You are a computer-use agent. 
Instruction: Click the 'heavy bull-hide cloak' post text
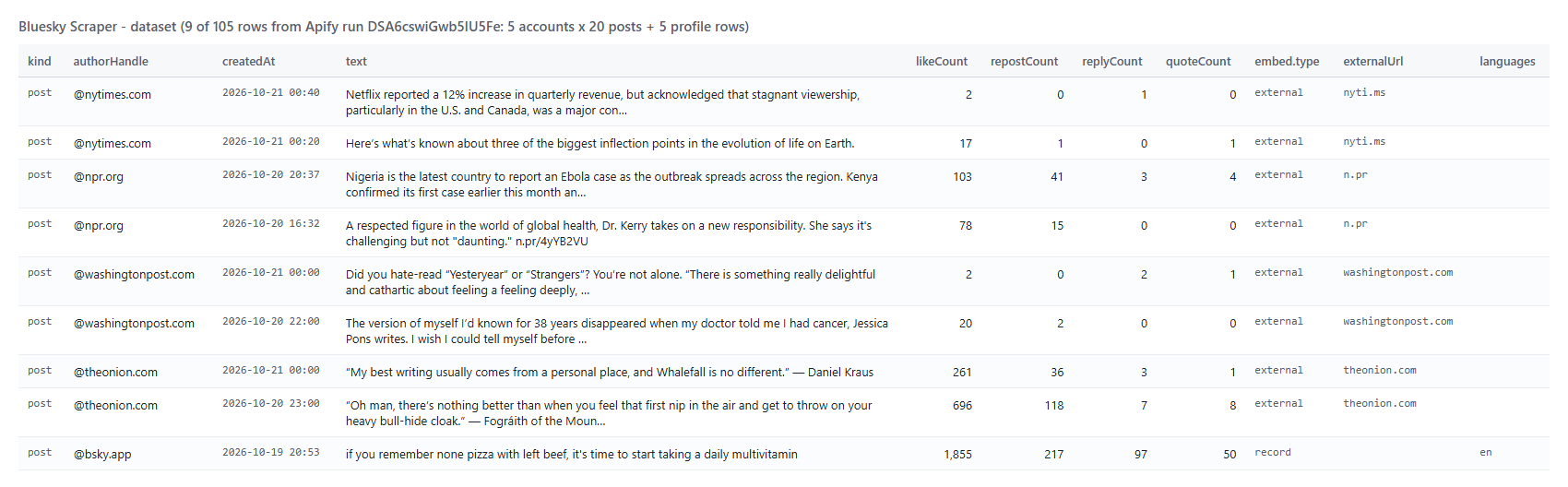tap(609, 413)
